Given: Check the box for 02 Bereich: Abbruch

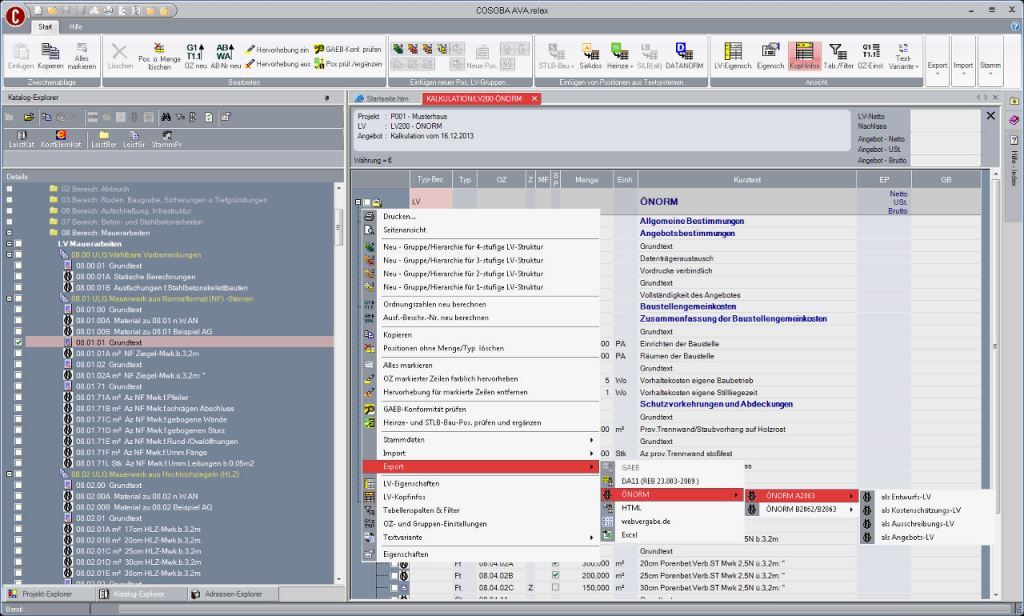Looking at the screenshot, I should pyautogui.click(x=10, y=189).
